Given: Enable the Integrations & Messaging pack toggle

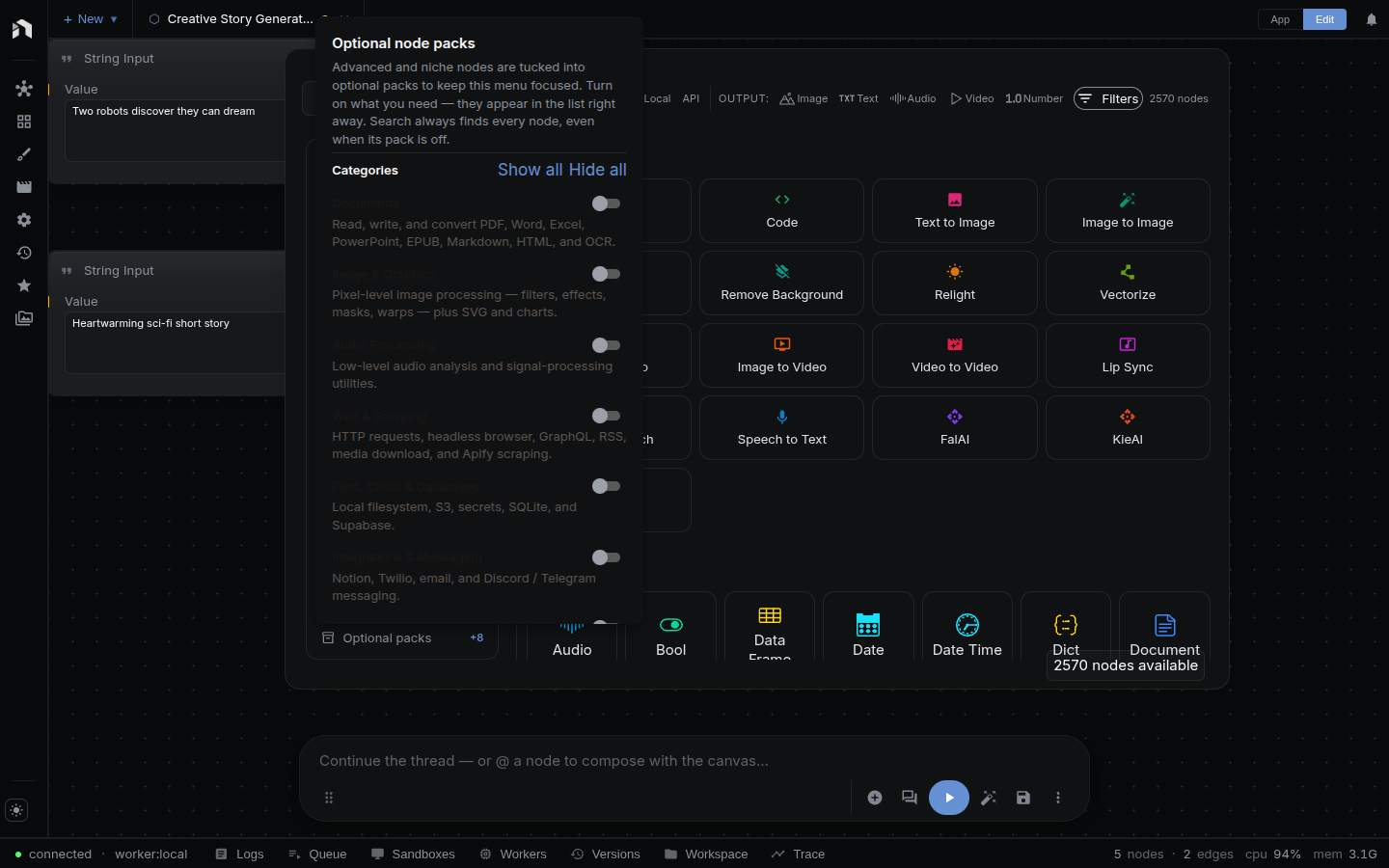Looking at the screenshot, I should pyautogui.click(x=606, y=557).
